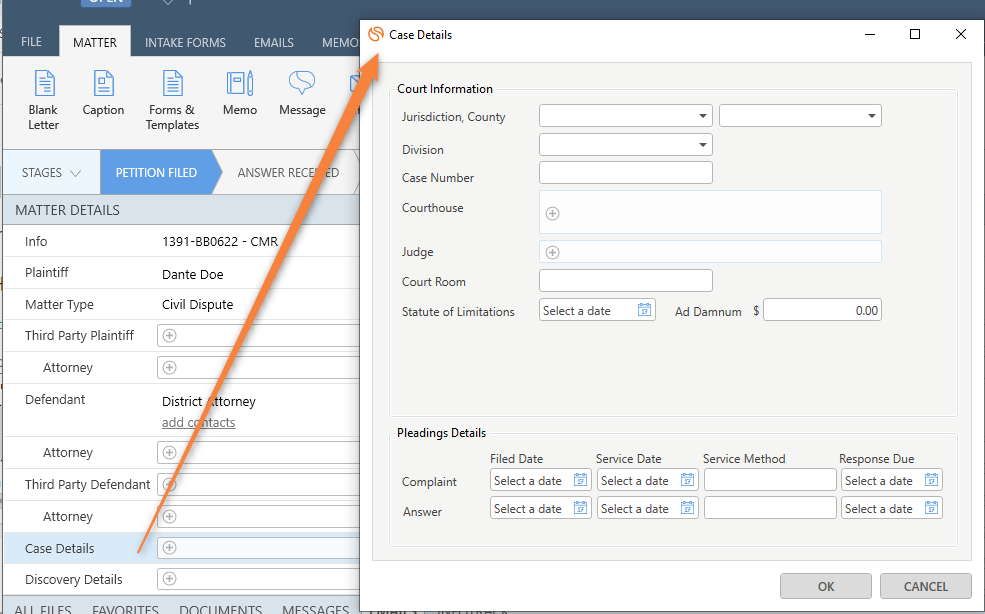Open the File menu tab
985x614 pixels.
(x=32, y=43)
